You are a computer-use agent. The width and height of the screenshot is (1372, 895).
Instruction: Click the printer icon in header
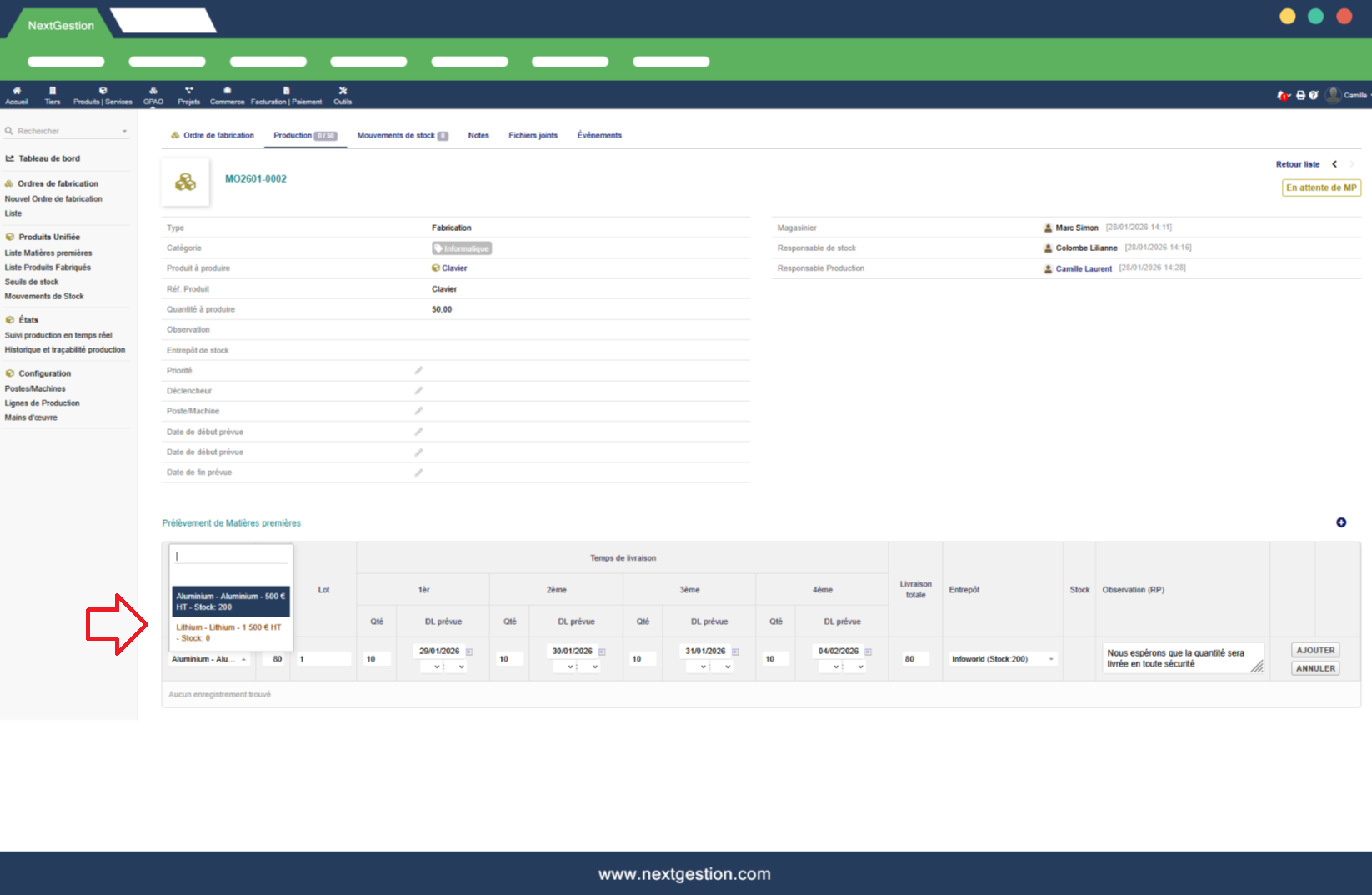1300,96
